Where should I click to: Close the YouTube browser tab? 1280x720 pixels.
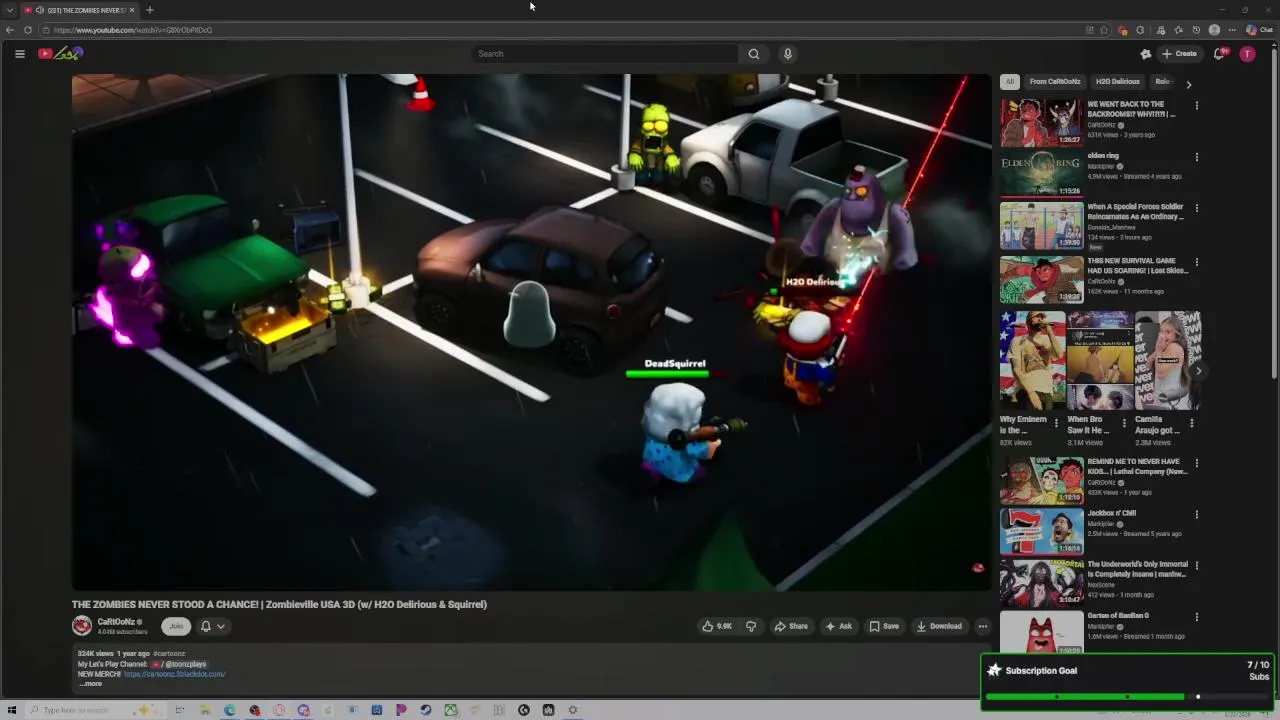(x=132, y=10)
